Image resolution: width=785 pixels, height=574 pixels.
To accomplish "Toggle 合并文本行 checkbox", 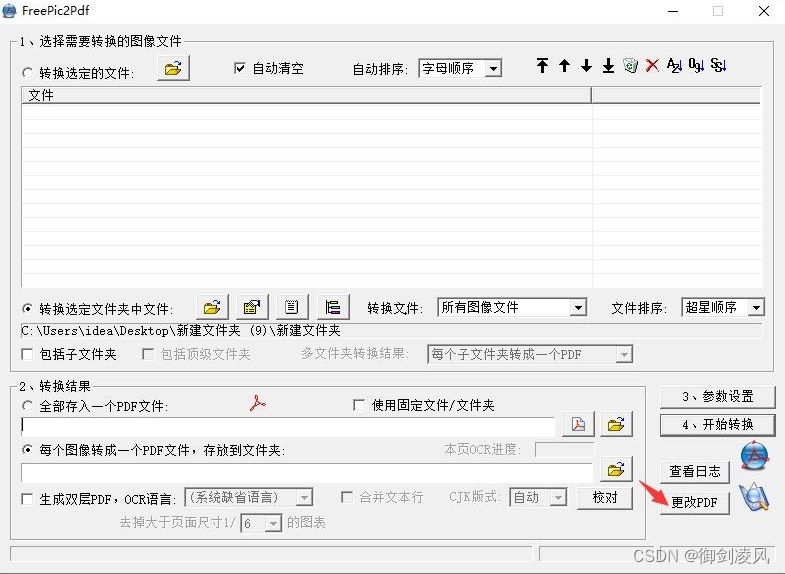I will click(x=346, y=497).
